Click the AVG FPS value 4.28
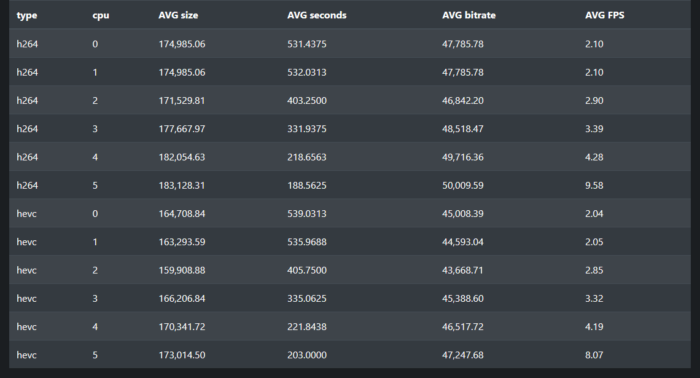Viewport: 700px width, 378px height. tap(594, 157)
